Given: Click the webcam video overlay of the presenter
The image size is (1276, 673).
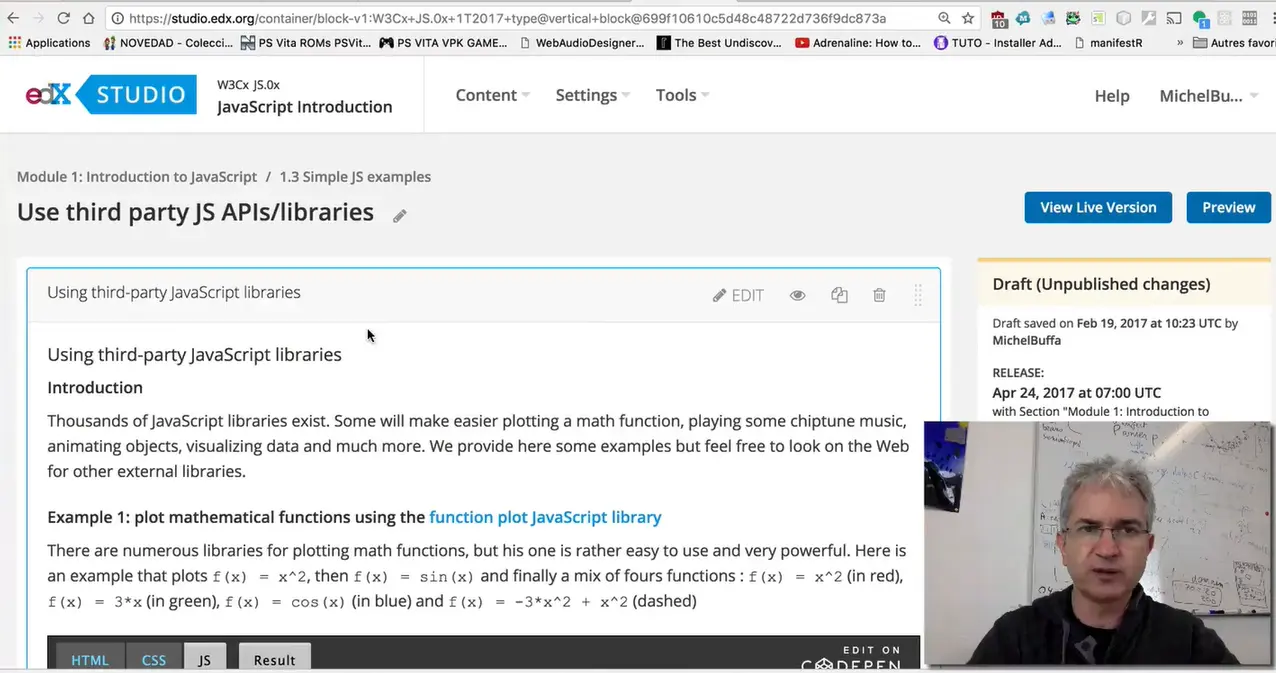Looking at the screenshot, I should coord(1099,543).
